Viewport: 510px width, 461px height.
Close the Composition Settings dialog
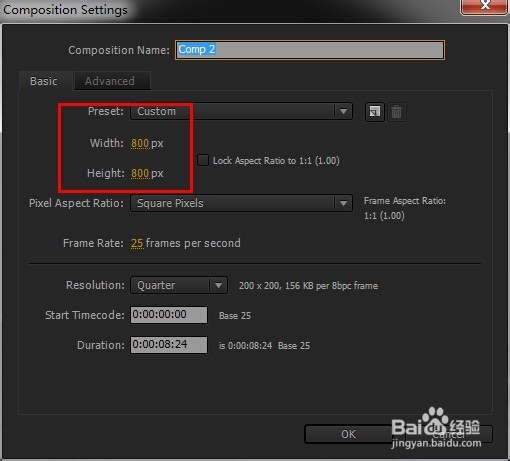(485, 6)
